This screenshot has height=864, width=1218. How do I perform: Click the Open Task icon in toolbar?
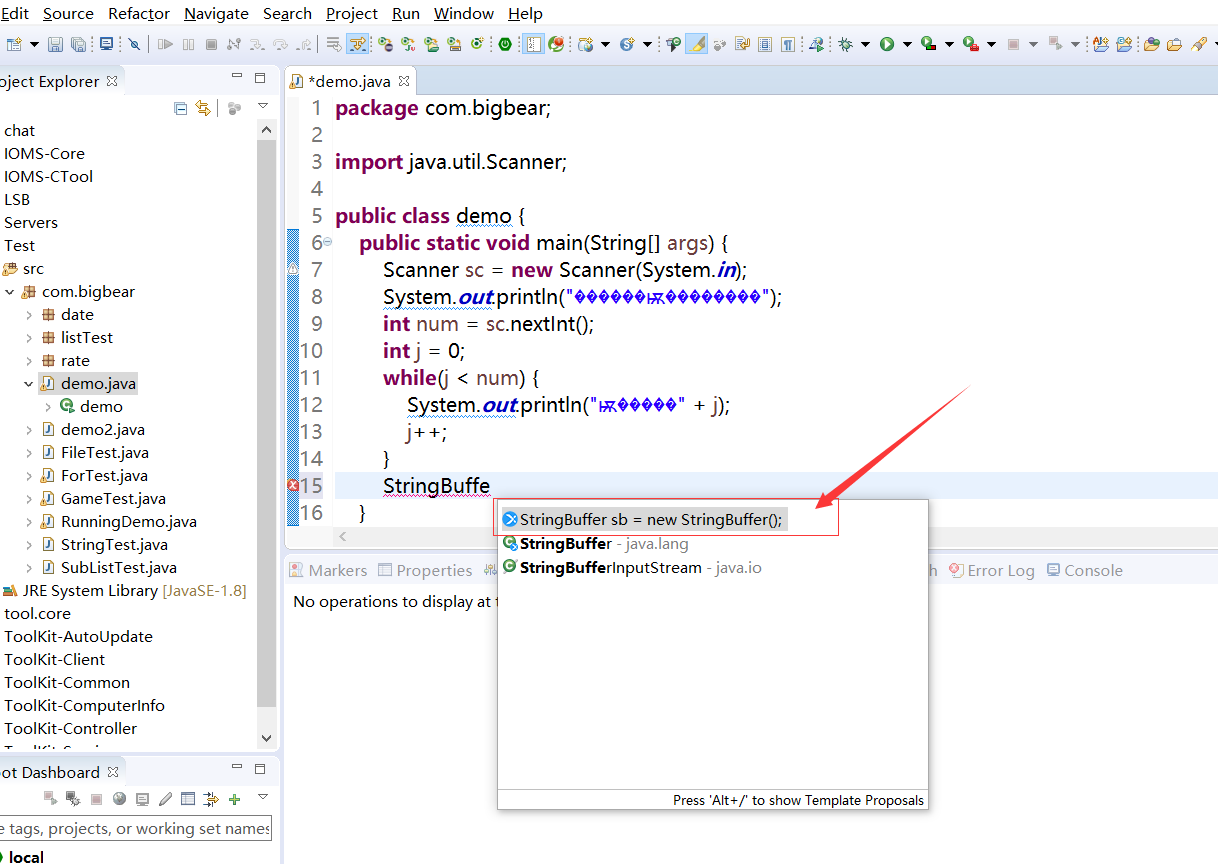coord(1174,44)
